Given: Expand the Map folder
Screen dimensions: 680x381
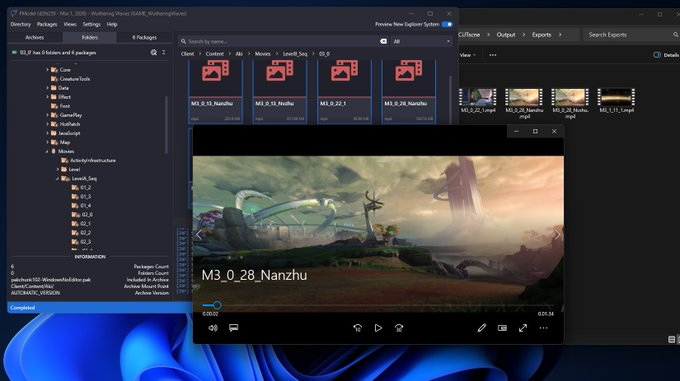Looking at the screenshot, I should point(47,142).
